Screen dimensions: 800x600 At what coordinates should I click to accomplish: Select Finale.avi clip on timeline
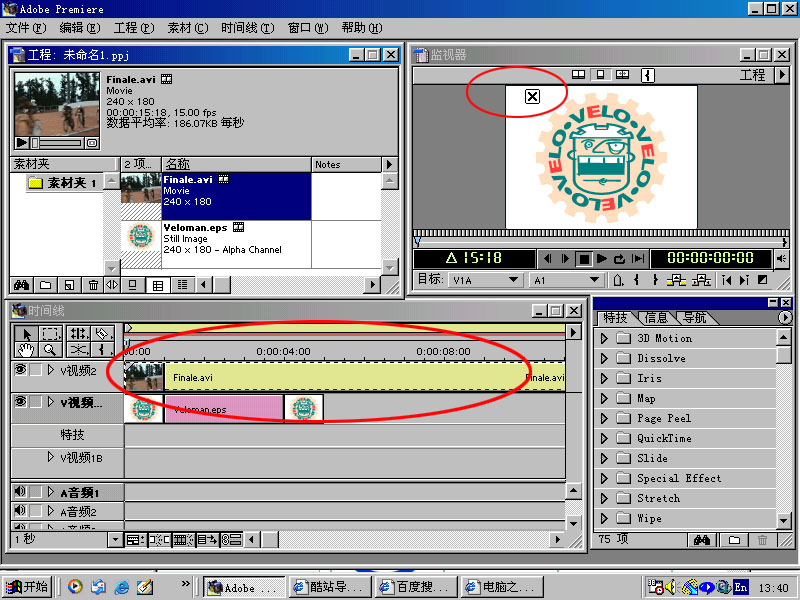(344, 378)
